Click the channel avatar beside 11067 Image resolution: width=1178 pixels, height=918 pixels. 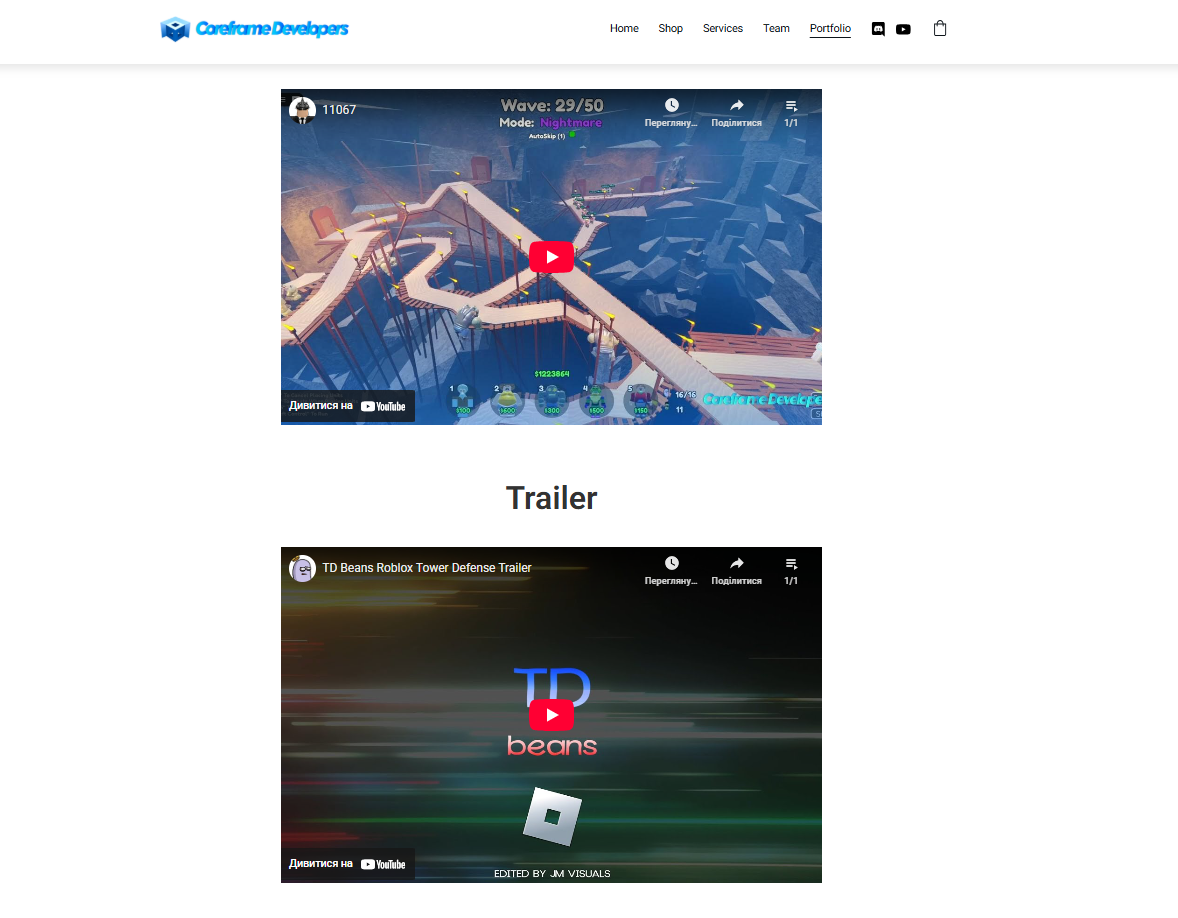(x=302, y=110)
